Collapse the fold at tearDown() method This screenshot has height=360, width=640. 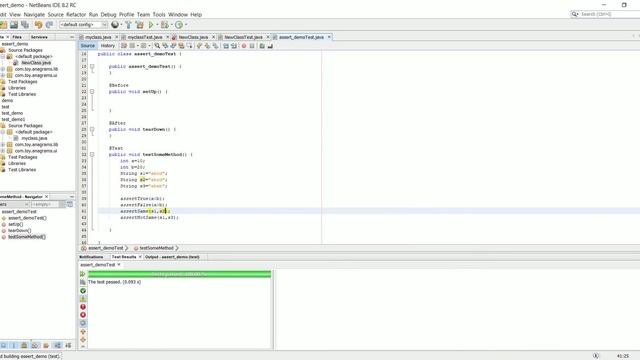click(92, 129)
